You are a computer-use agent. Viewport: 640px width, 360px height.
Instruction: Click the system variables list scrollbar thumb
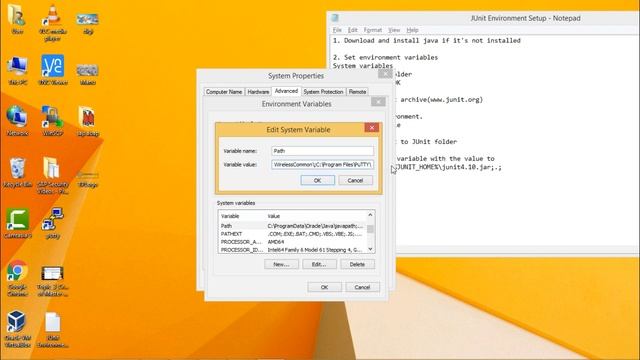click(x=370, y=229)
